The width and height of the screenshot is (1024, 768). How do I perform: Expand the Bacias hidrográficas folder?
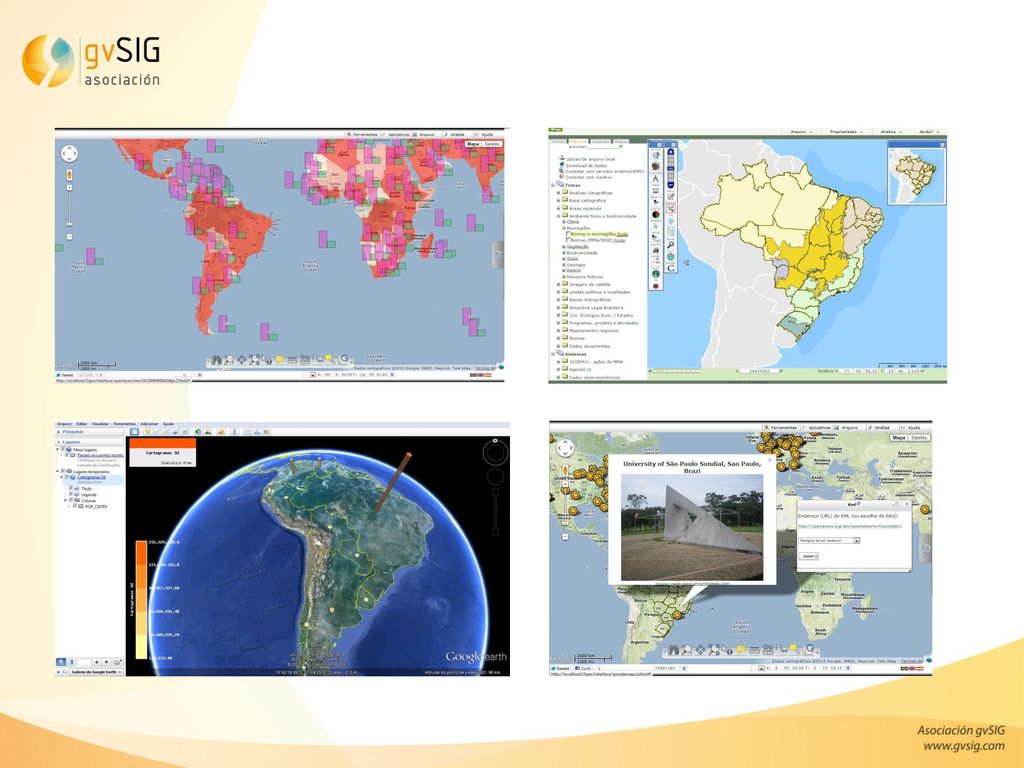[x=558, y=300]
